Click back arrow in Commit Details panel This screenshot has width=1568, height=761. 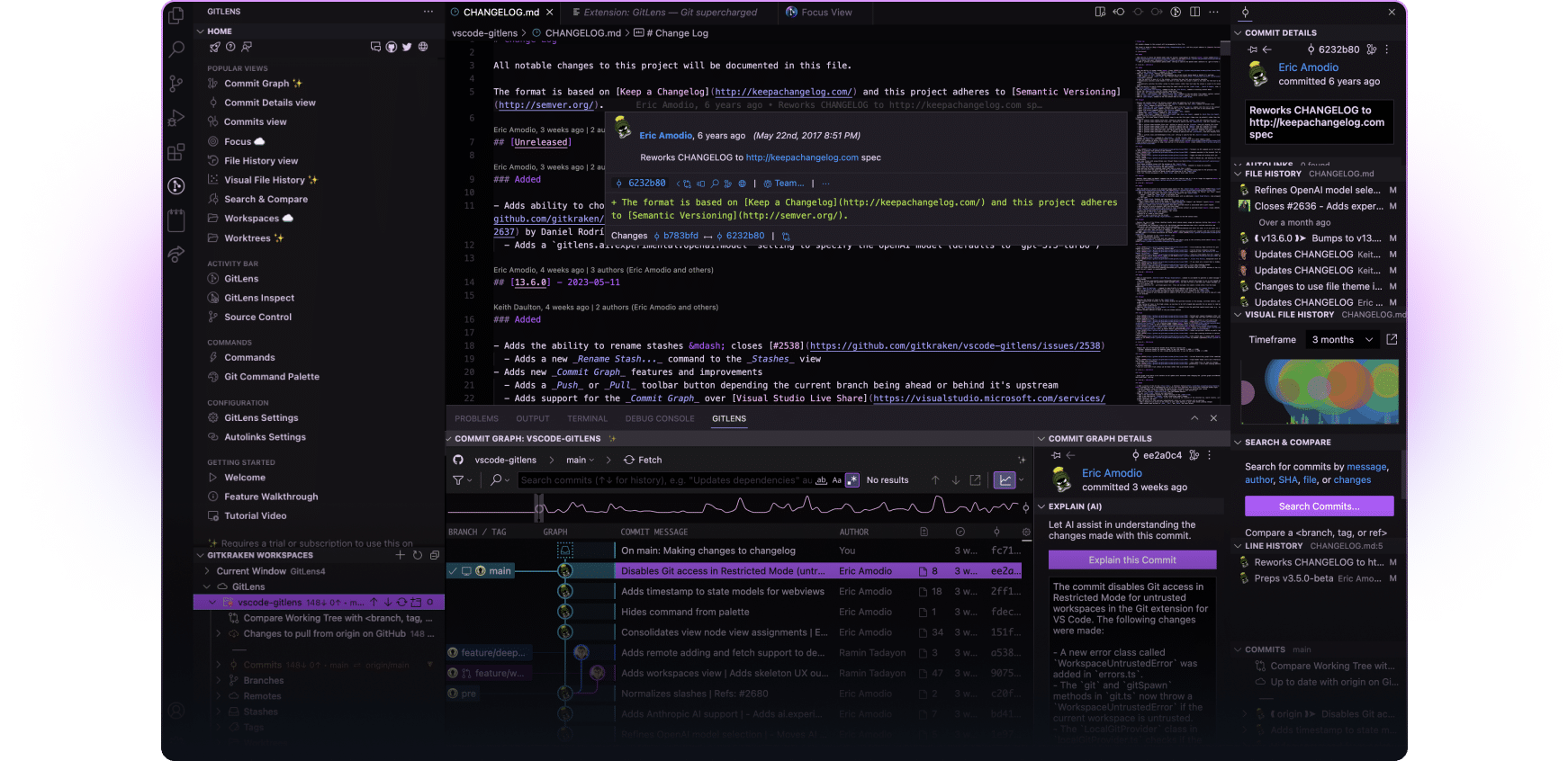1266,49
